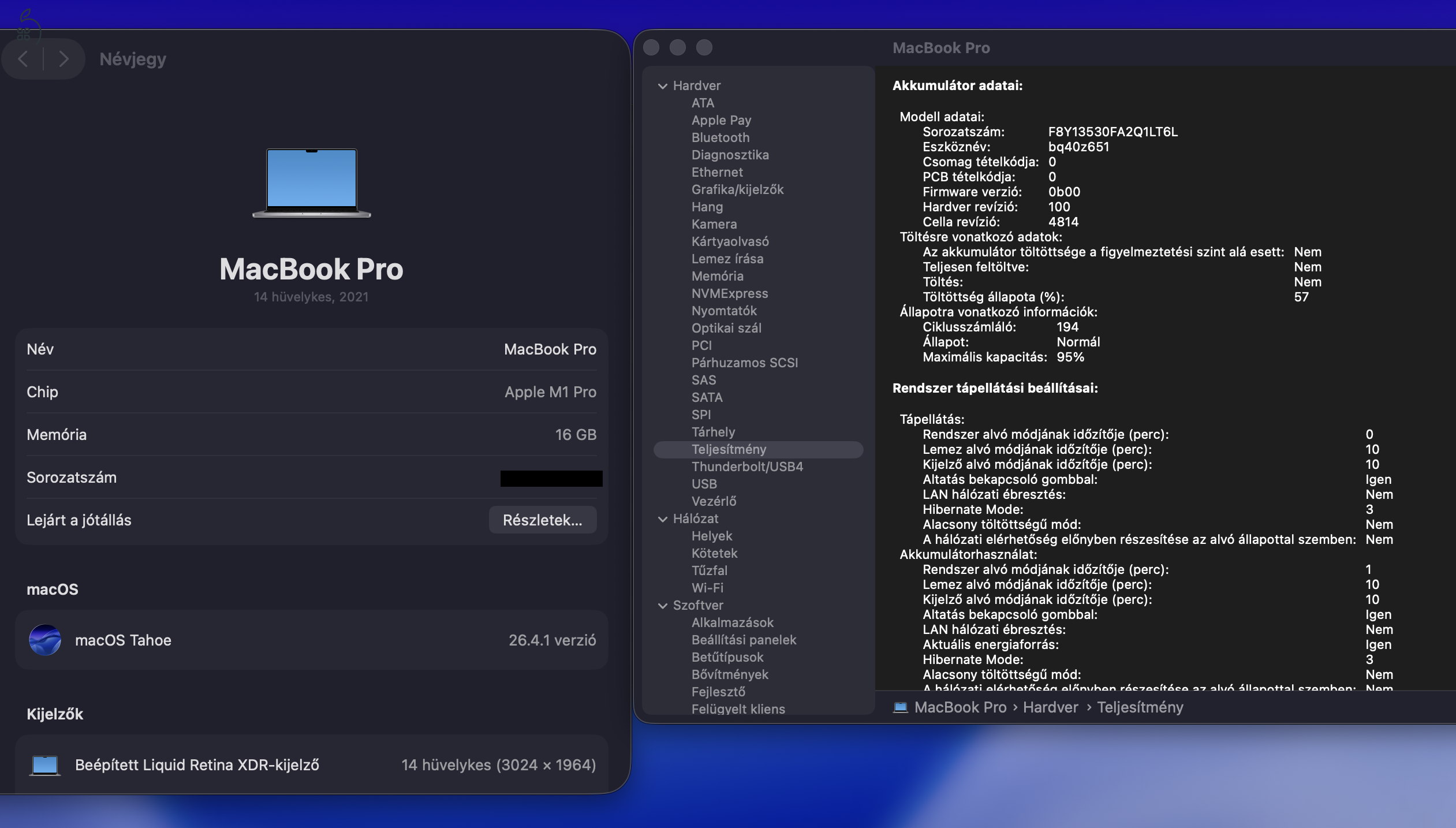Viewport: 1456px width, 828px height.
Task: Click the forward navigation arrow in Névjegy
Action: click(x=64, y=58)
